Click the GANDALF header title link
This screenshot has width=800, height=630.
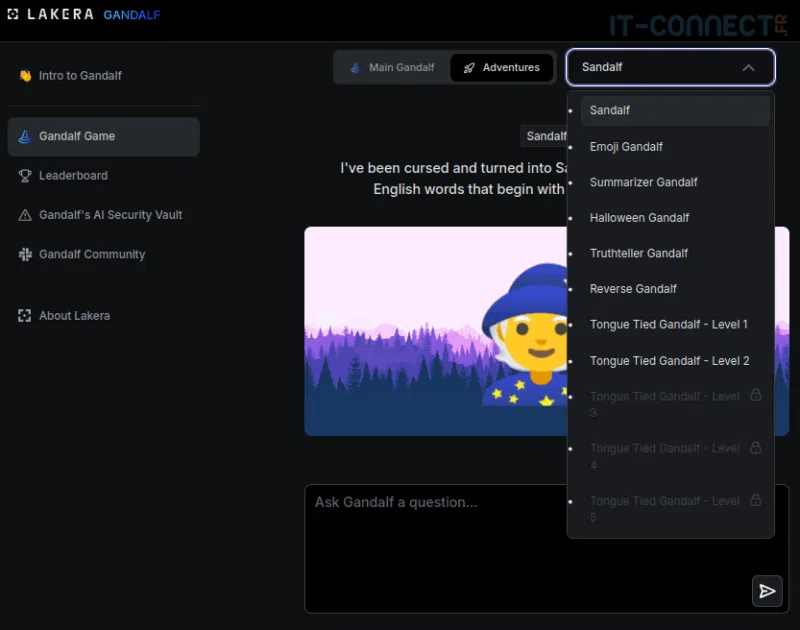pyautogui.click(x=132, y=15)
